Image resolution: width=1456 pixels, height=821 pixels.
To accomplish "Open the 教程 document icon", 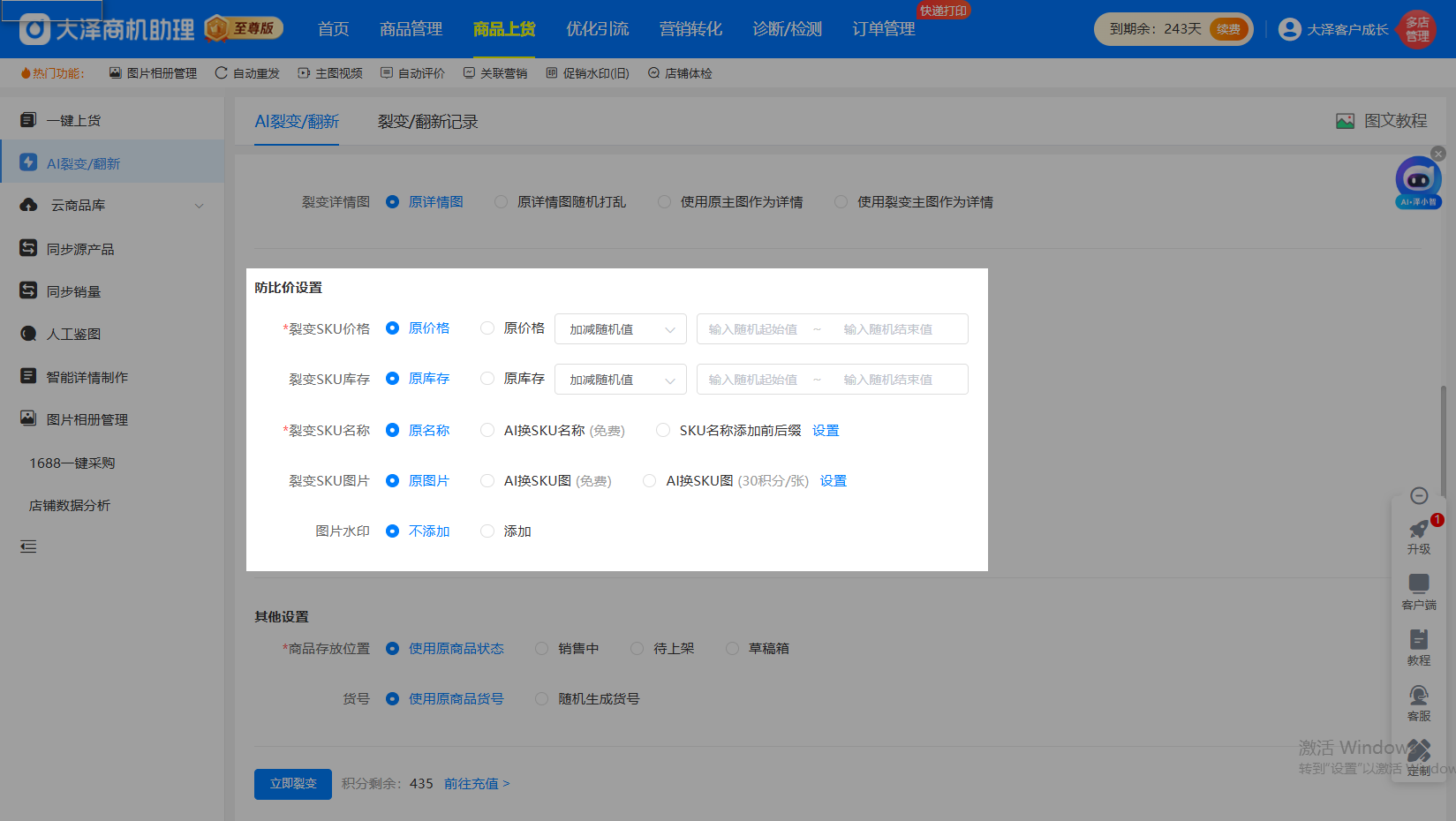I will click(1418, 640).
